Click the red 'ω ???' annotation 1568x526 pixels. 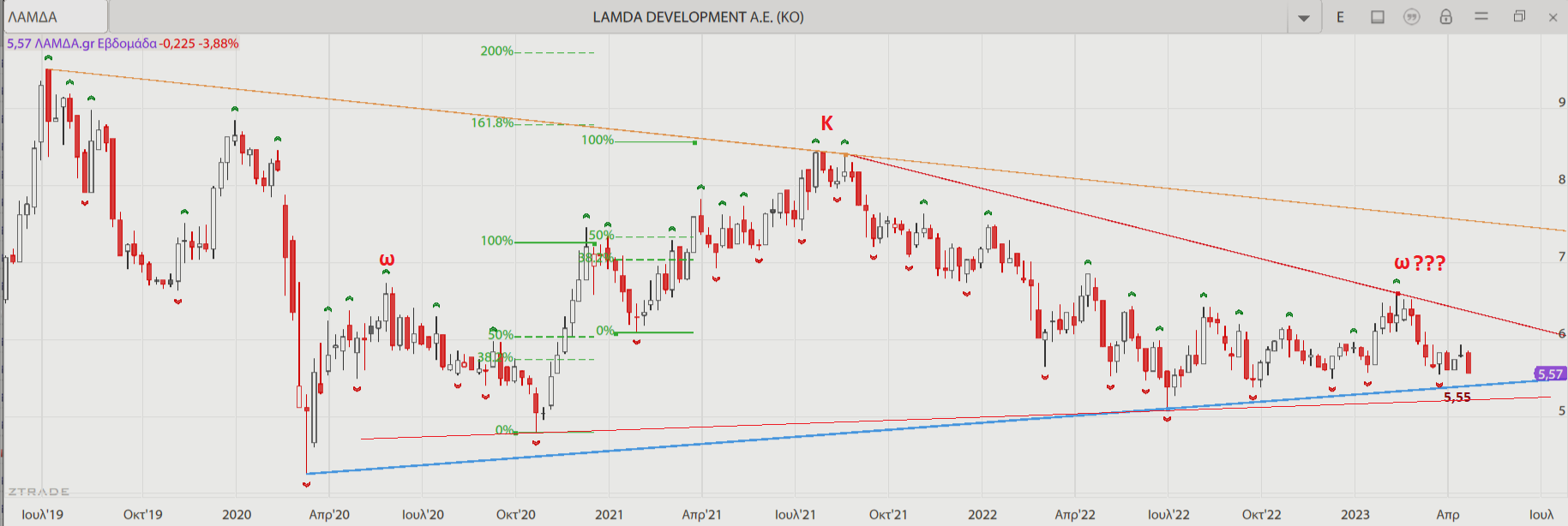click(x=1420, y=263)
